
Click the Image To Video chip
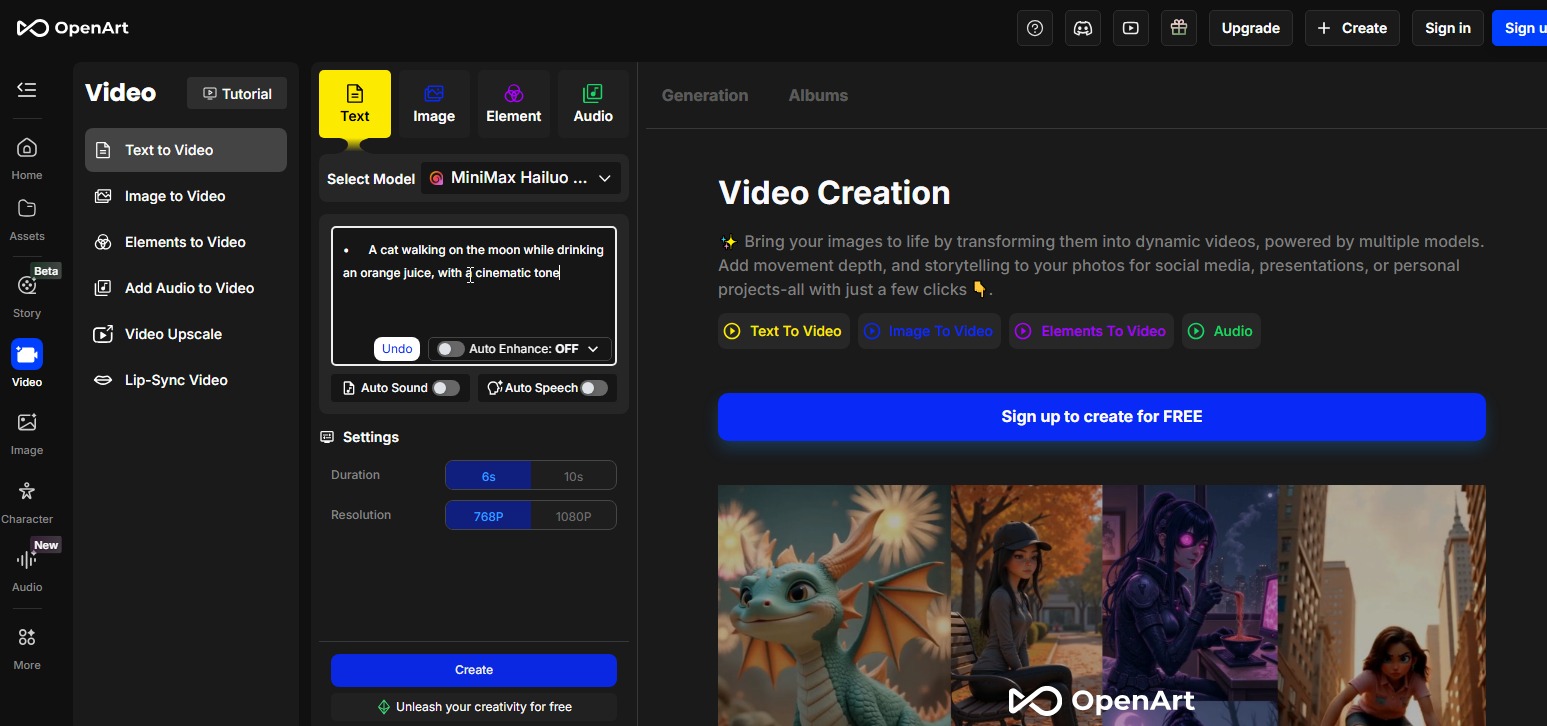pyautogui.click(x=929, y=331)
